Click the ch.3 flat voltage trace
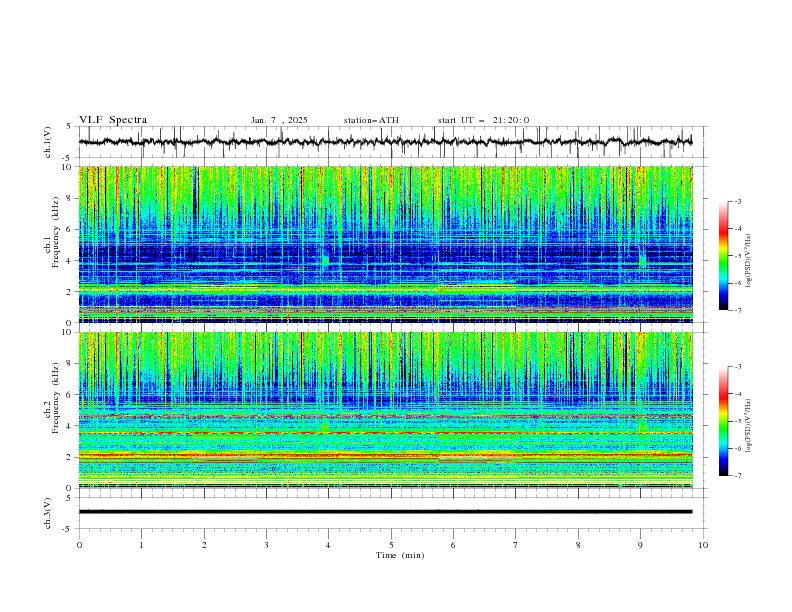 tap(385, 512)
